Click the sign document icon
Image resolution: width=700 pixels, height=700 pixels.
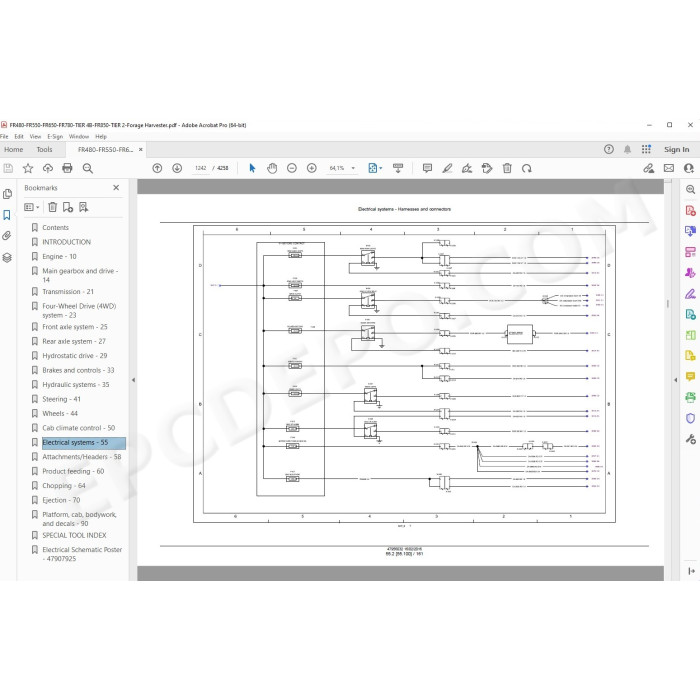[467, 168]
